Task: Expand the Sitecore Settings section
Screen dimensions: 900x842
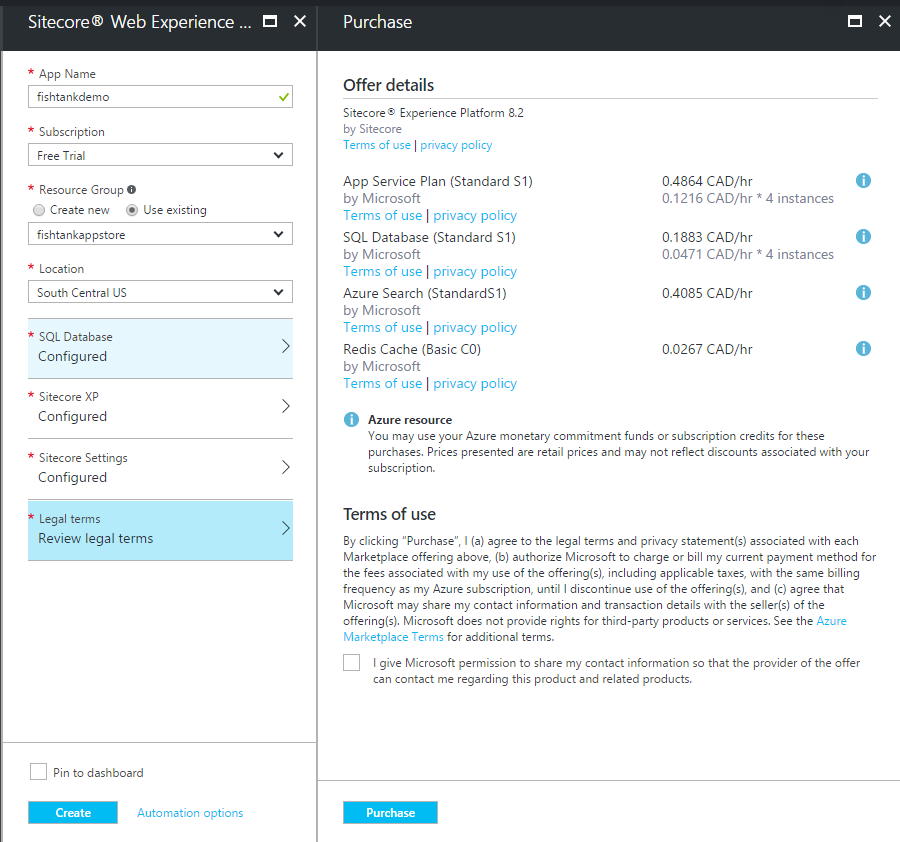Action: (x=160, y=469)
